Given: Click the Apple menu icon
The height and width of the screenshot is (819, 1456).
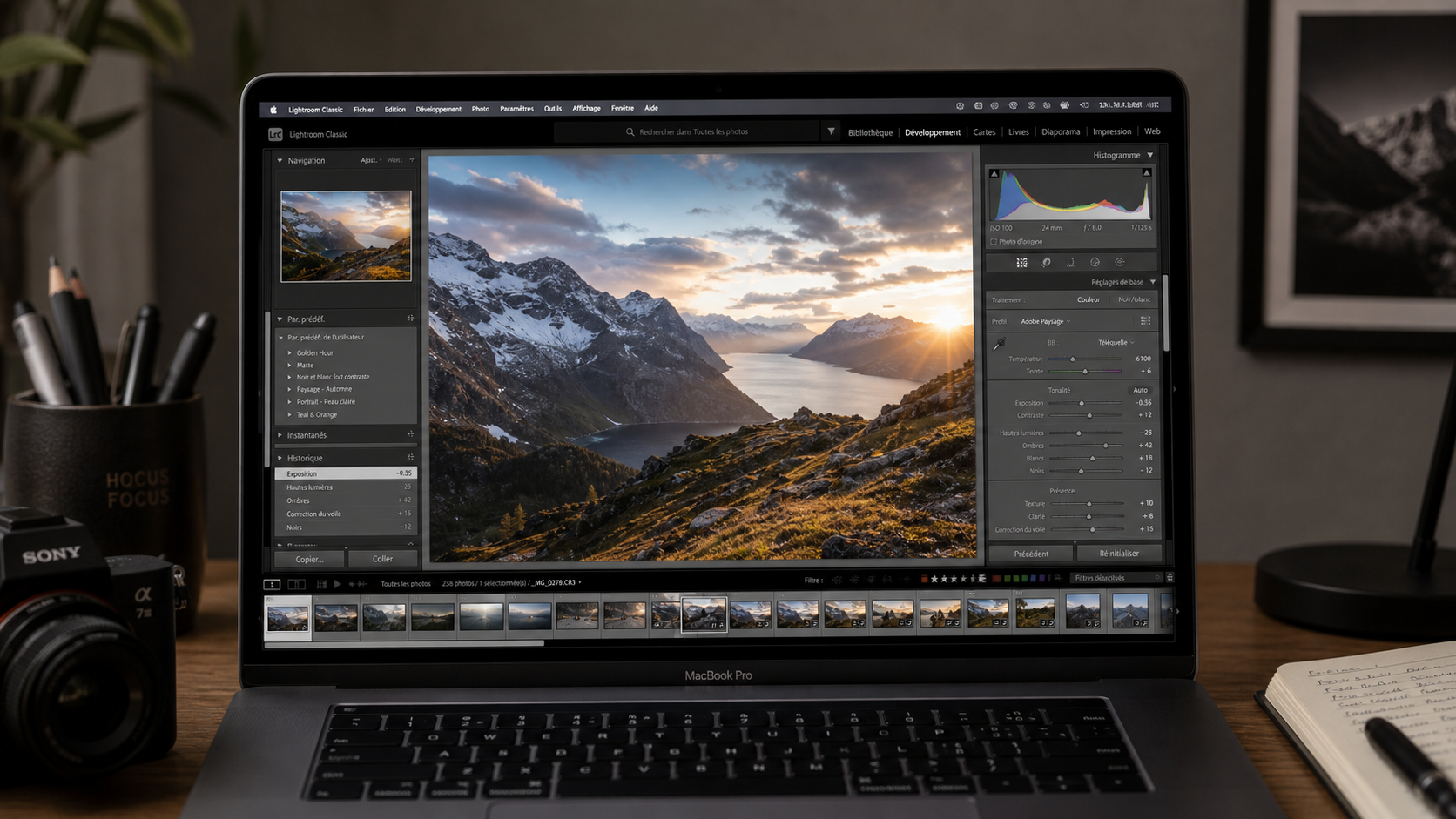Looking at the screenshot, I should pos(273,110).
